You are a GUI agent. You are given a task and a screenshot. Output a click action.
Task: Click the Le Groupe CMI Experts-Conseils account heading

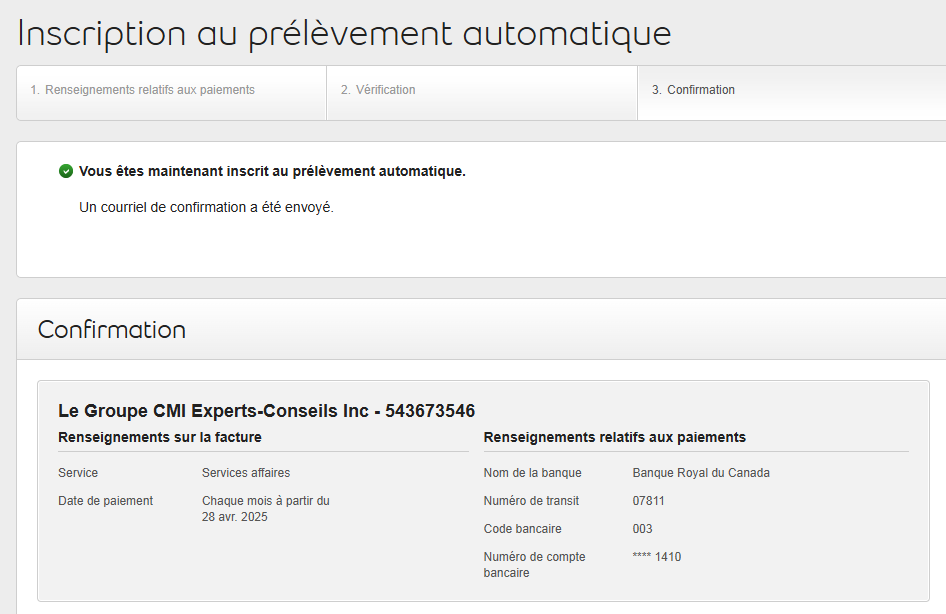[x=266, y=411]
